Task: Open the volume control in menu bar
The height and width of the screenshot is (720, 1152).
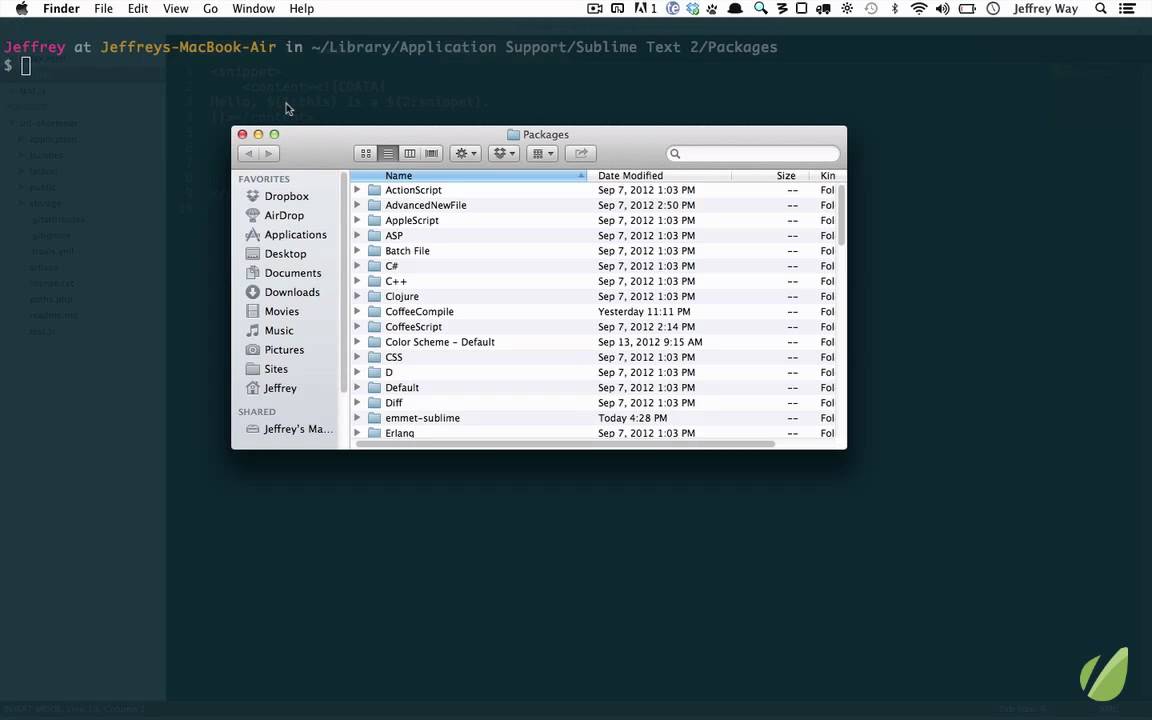Action: click(x=943, y=9)
